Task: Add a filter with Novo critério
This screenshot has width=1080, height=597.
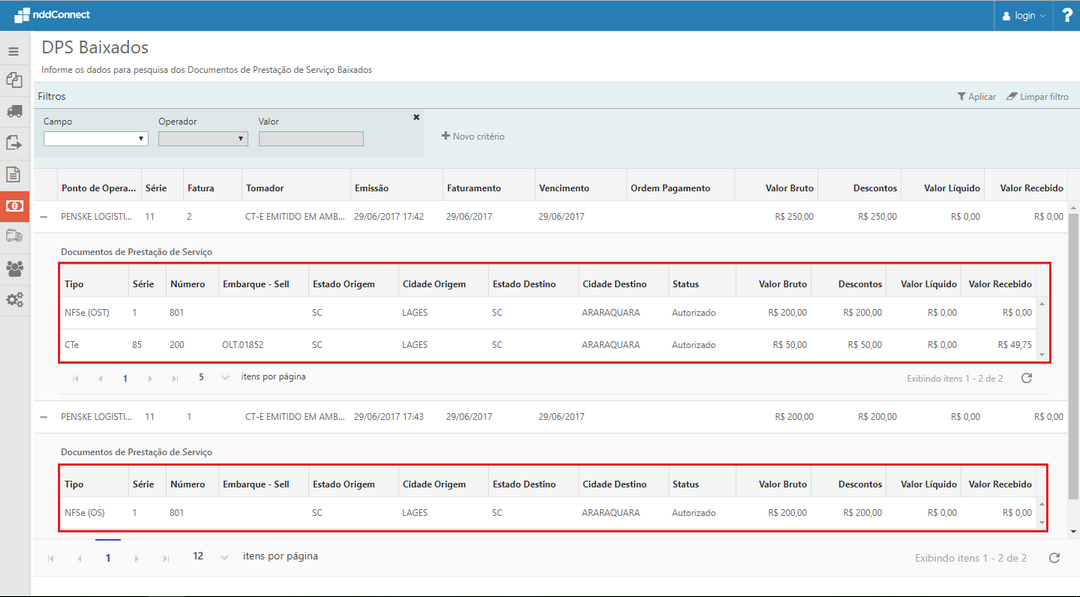Action: pyautogui.click(x=473, y=136)
